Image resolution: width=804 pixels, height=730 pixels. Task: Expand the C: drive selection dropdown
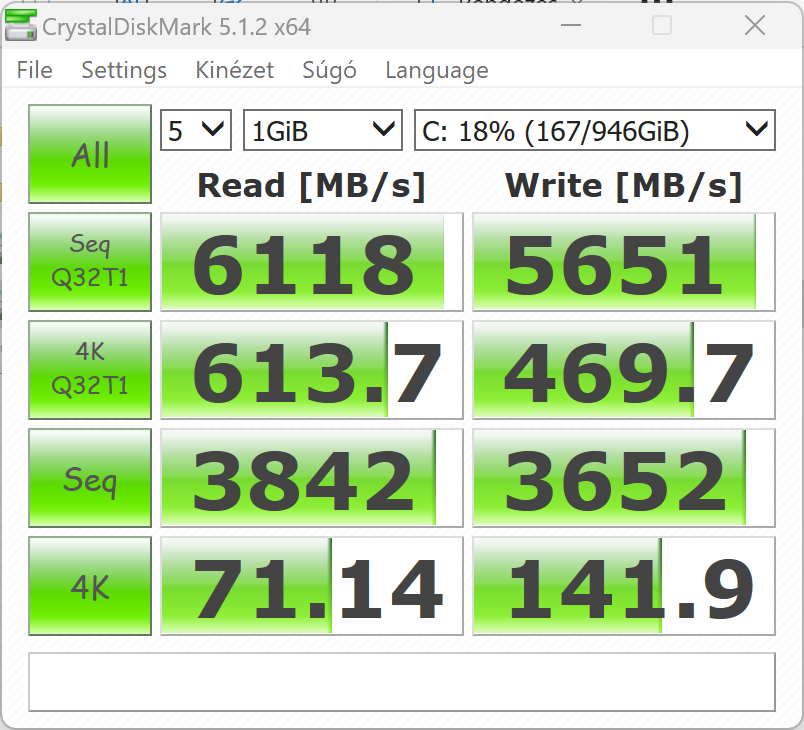595,130
